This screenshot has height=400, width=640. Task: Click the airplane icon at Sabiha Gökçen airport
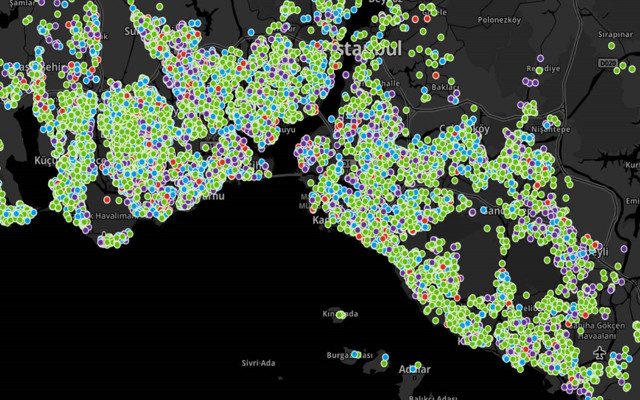coord(599,354)
